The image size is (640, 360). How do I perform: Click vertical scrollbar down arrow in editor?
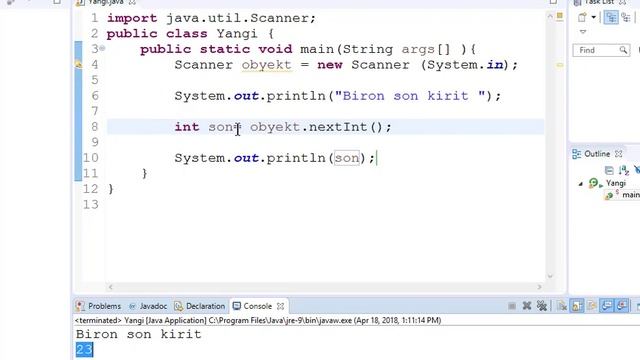(x=550, y=276)
